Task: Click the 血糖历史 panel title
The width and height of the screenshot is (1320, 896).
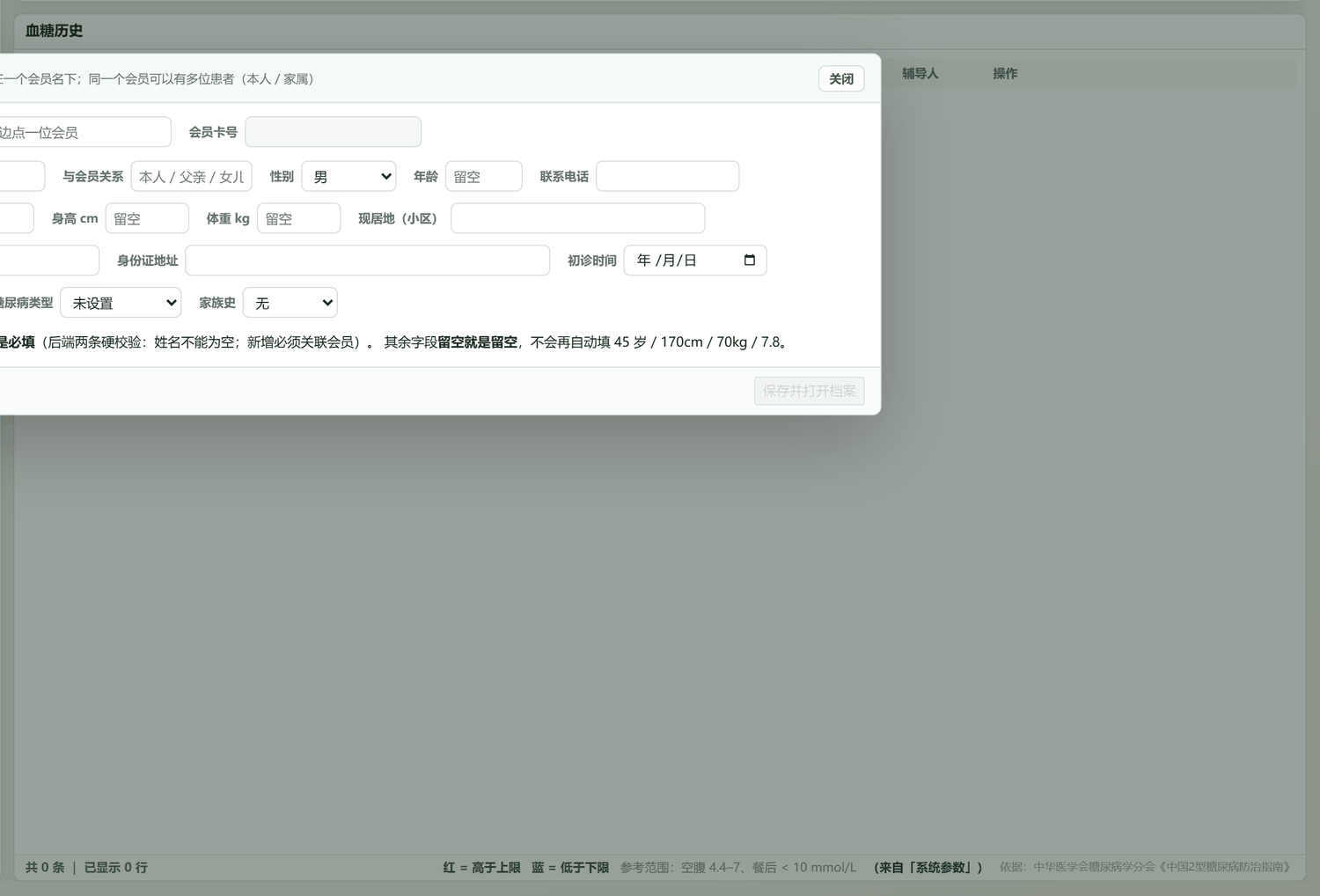Action: [x=55, y=31]
